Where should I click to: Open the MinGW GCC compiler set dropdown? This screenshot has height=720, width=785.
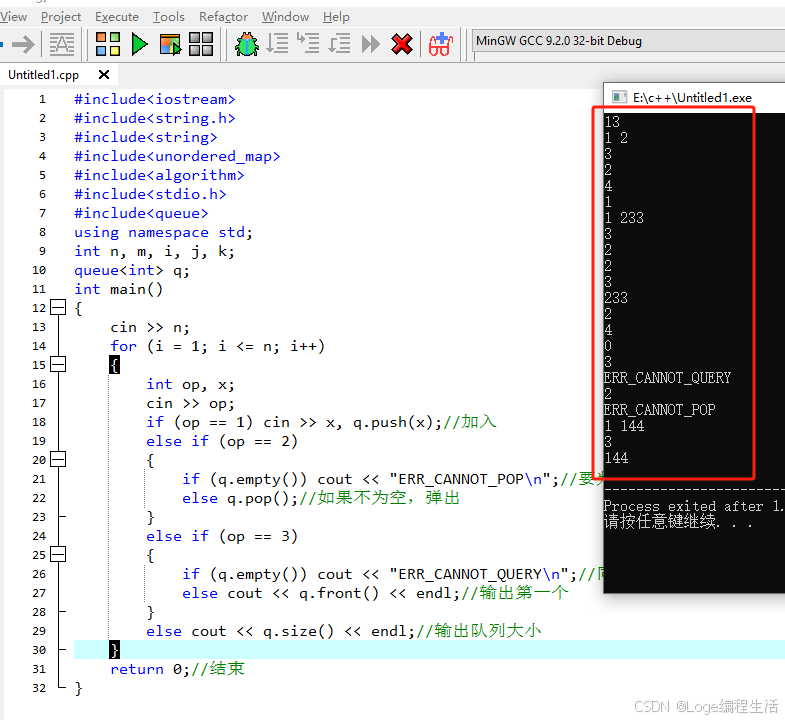[x=629, y=41]
